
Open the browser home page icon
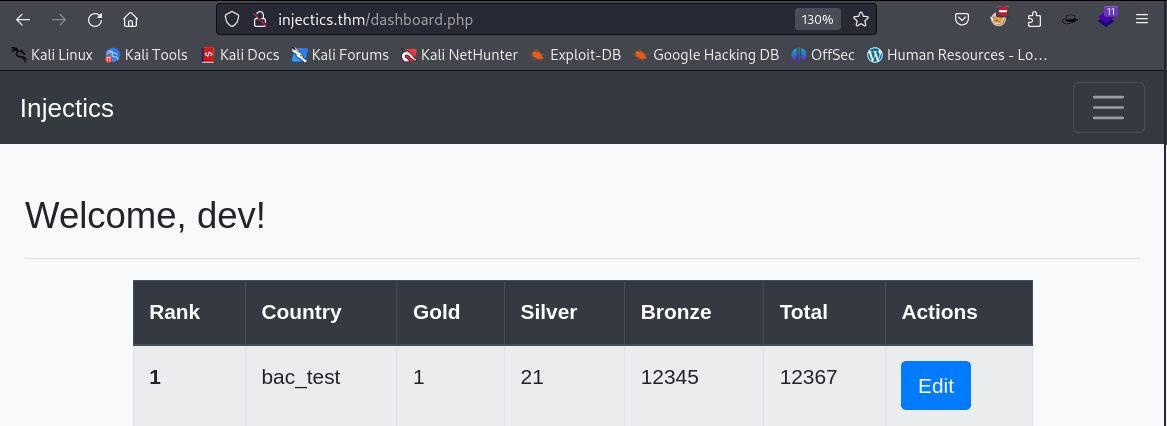pos(130,20)
